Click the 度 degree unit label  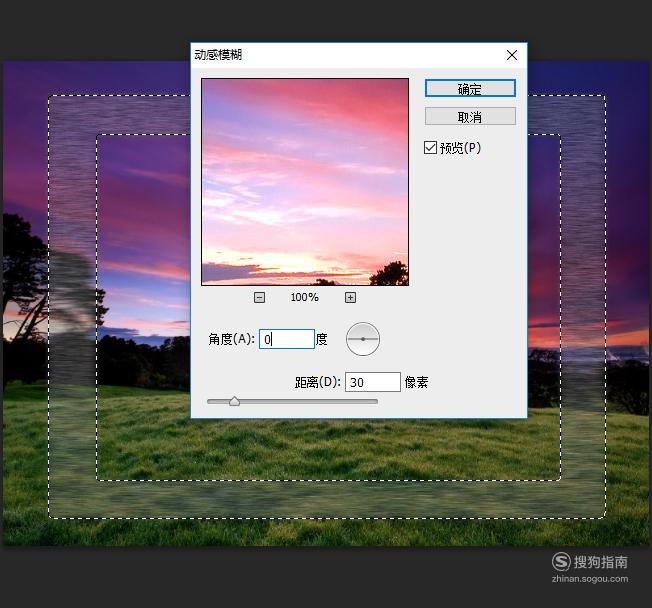(x=321, y=339)
